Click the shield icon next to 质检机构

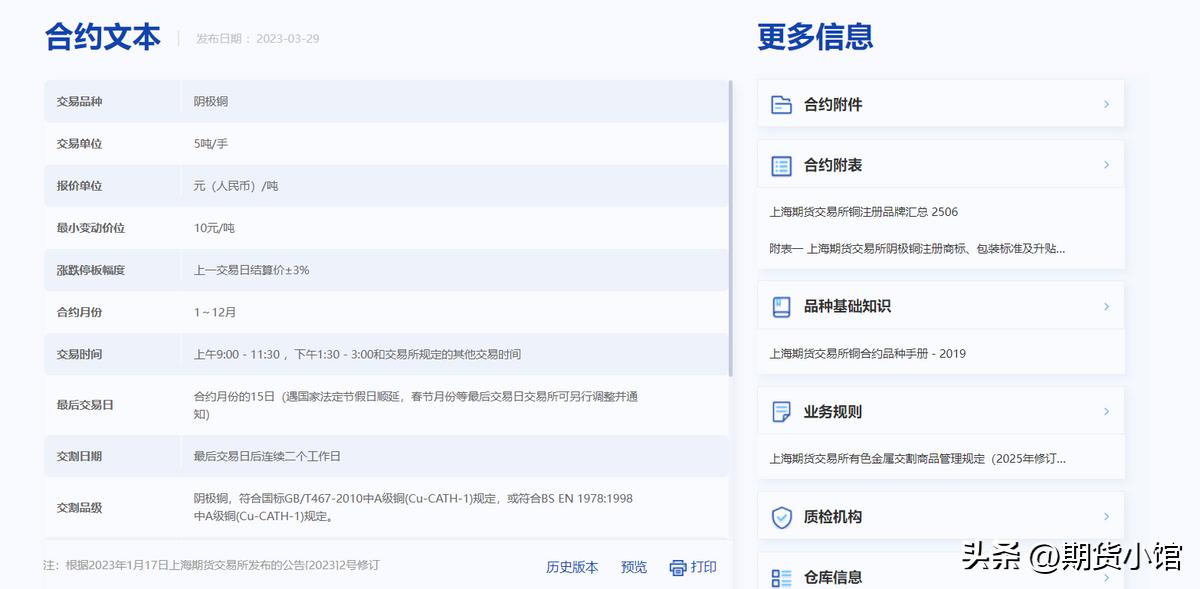click(781, 517)
